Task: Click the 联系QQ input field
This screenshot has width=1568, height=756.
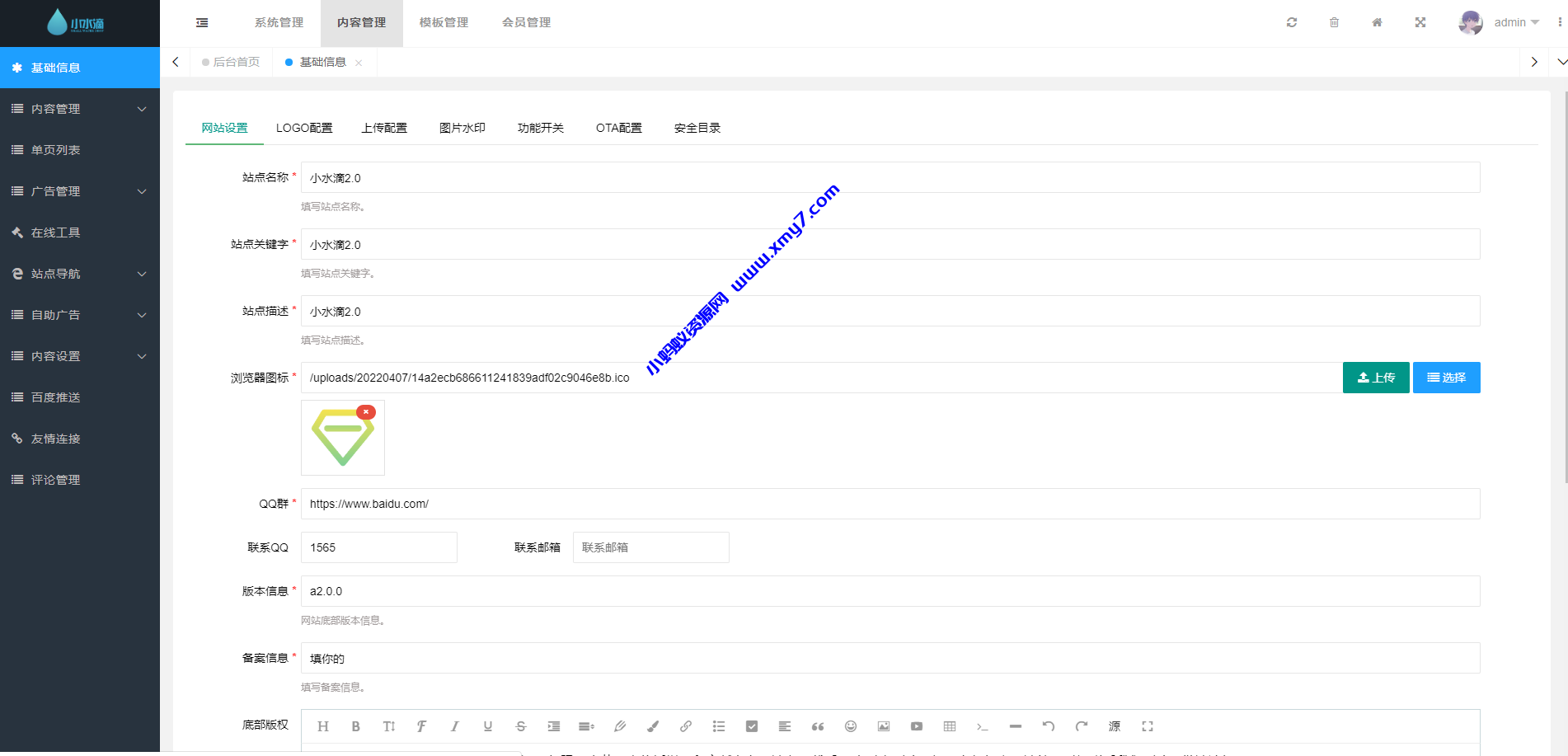Action: pos(378,547)
